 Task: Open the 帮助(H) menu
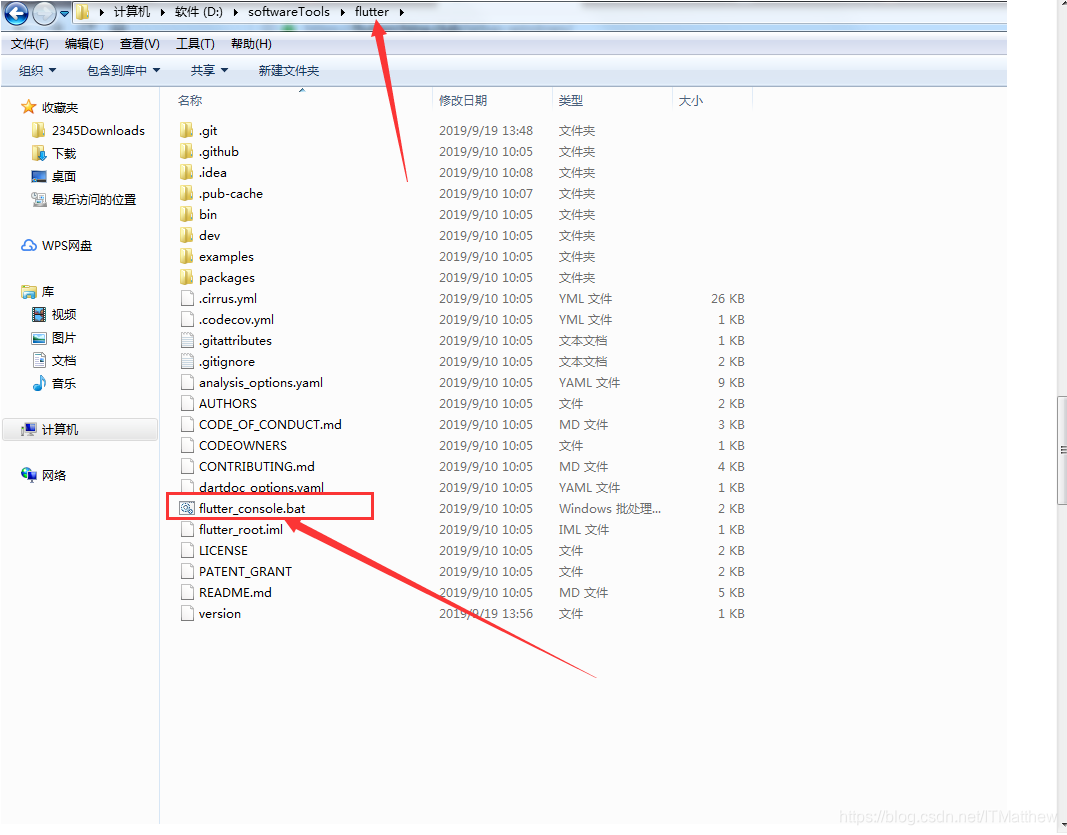click(251, 44)
